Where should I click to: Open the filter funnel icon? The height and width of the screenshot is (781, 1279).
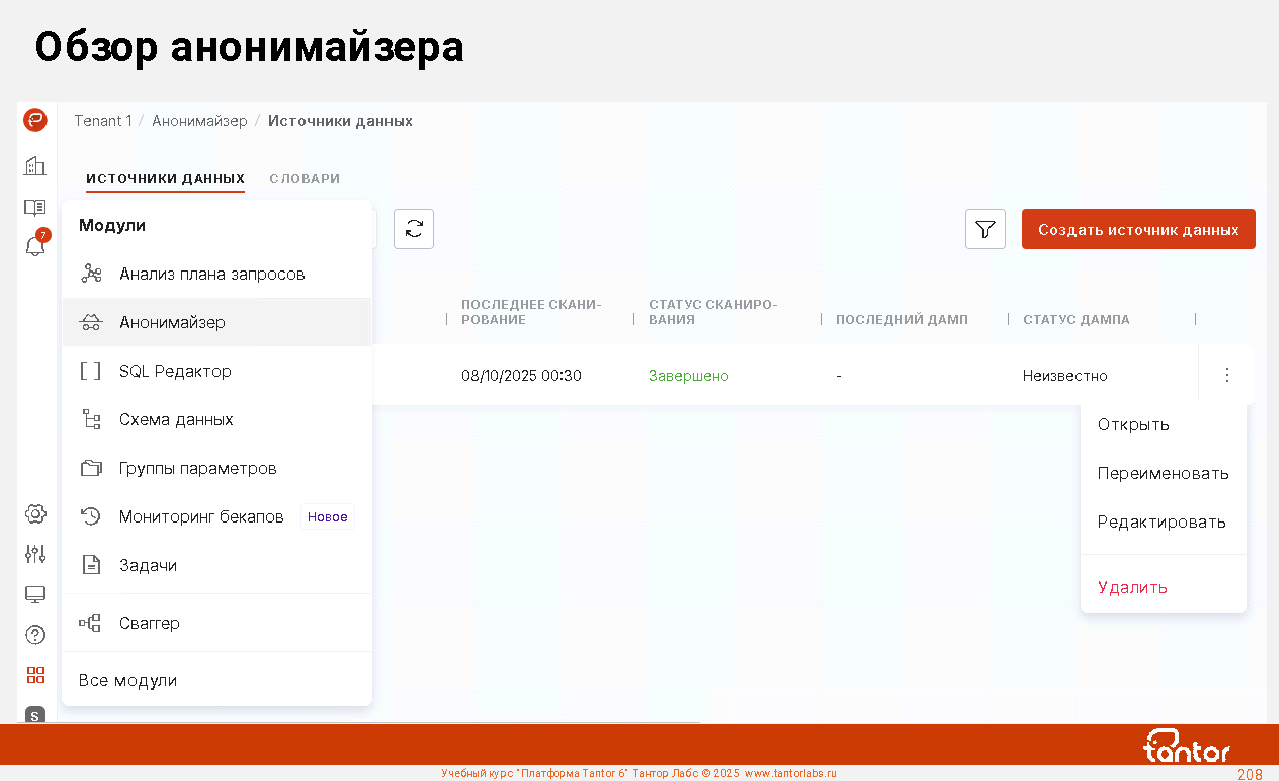coord(985,229)
